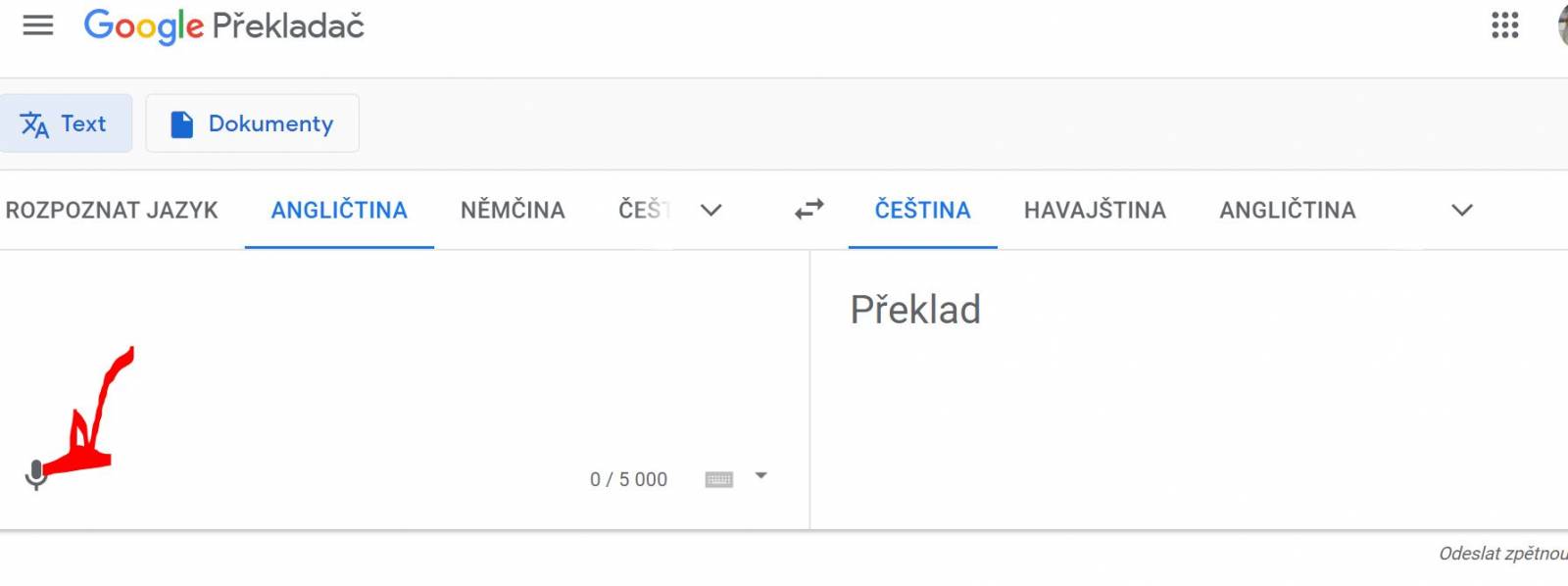
Task: Select ROZPOZNAT JAZYK source tab
Action: (x=112, y=210)
